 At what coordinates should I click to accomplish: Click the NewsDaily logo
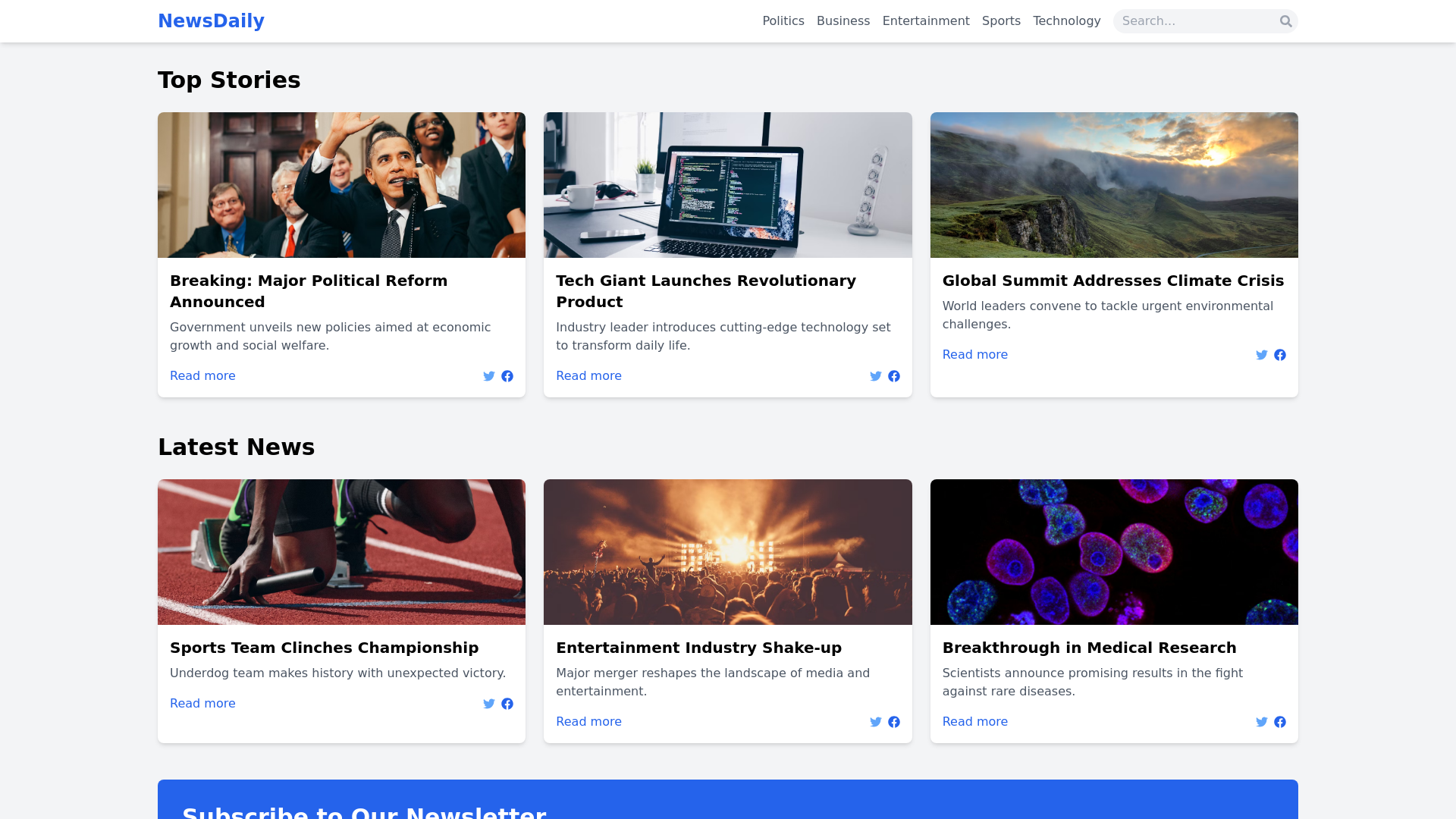click(211, 21)
